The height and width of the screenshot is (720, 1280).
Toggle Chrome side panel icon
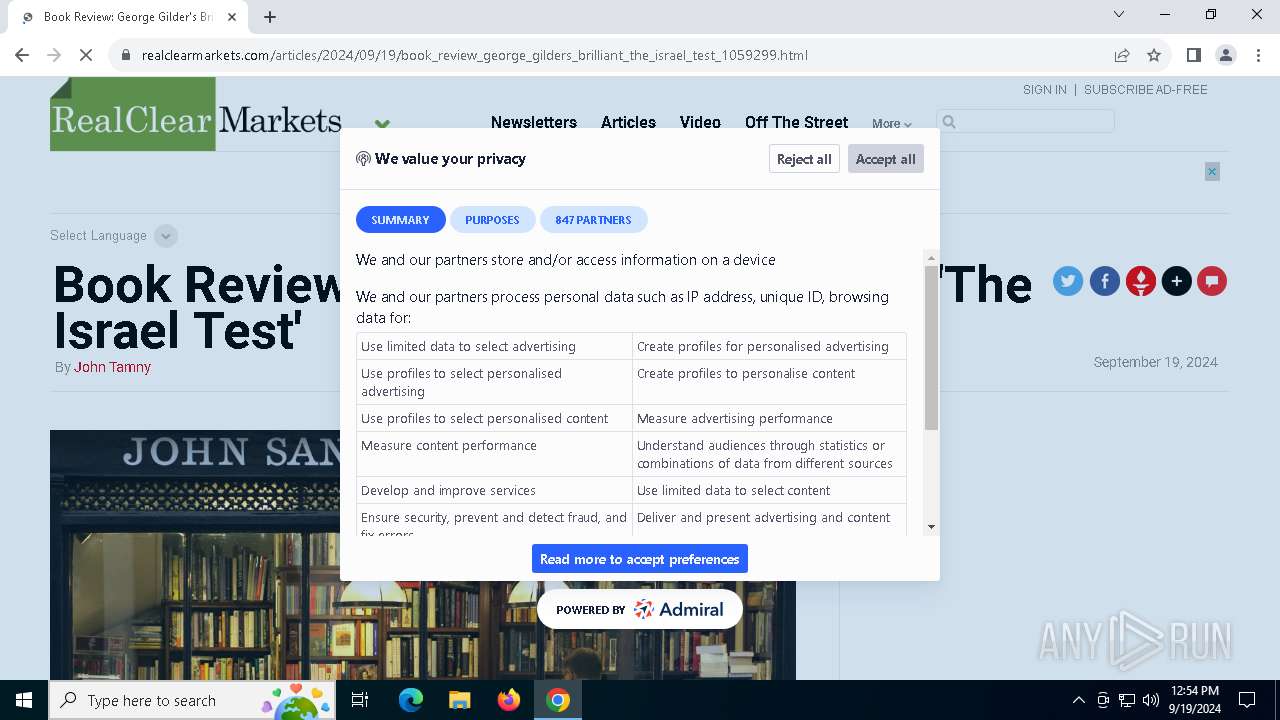point(1193,55)
